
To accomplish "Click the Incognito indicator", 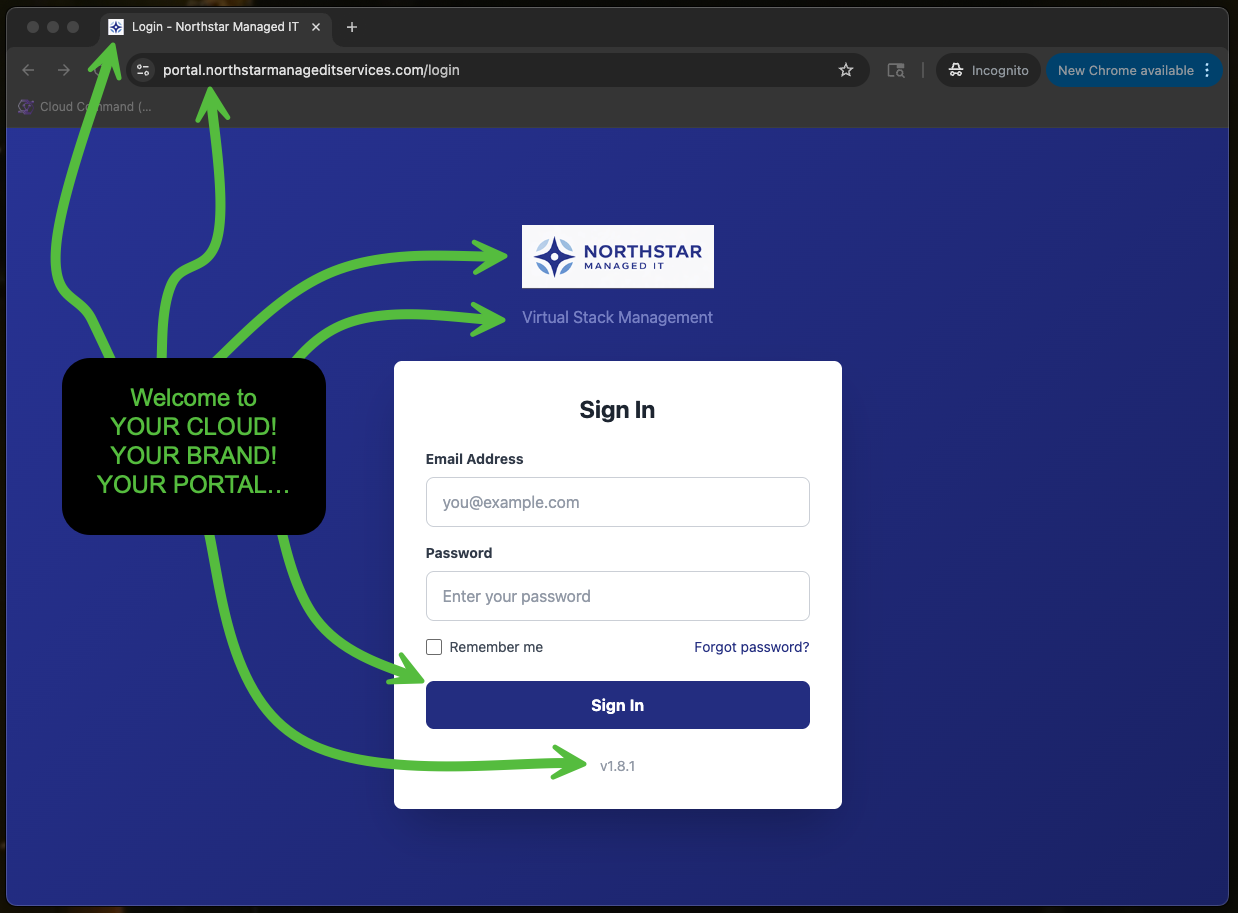I will click(988, 70).
